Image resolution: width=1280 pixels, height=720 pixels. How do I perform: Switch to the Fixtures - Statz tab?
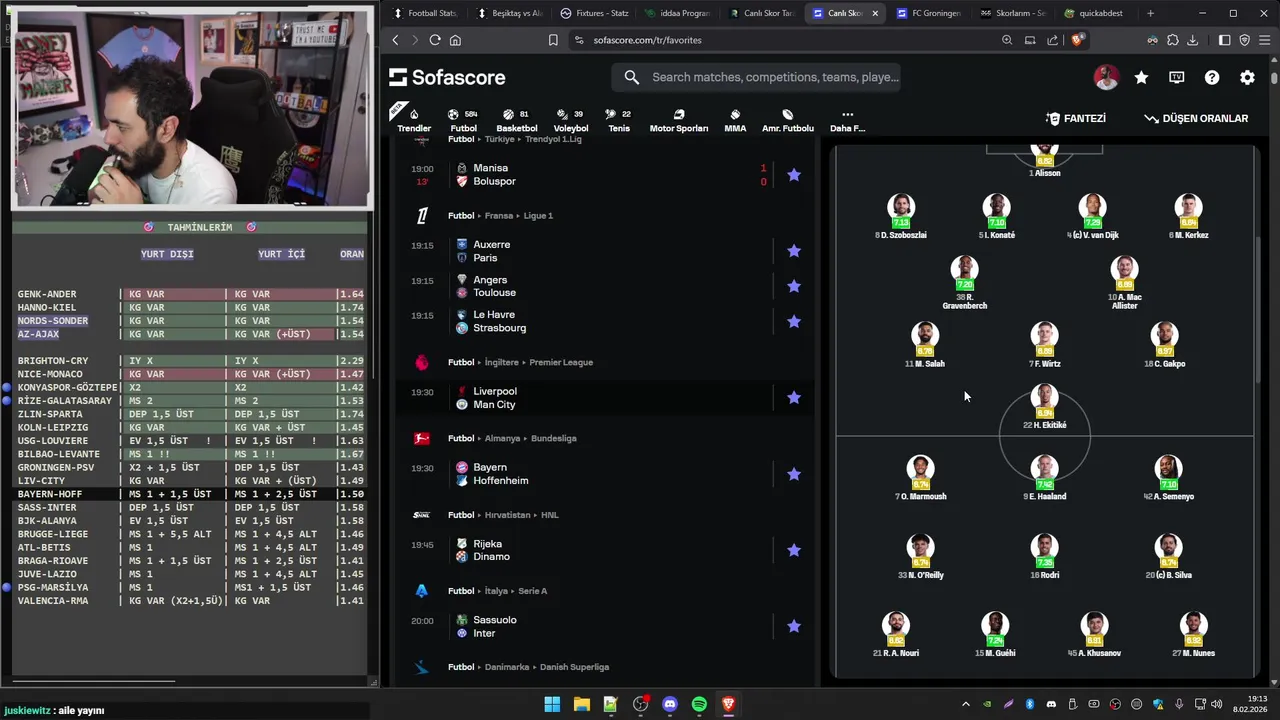(594, 13)
